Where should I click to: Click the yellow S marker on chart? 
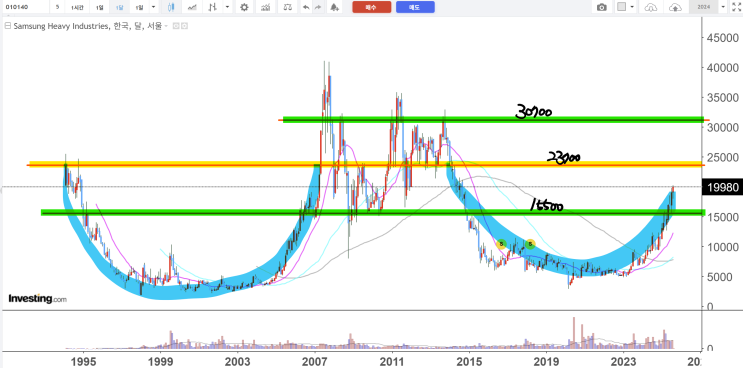pos(501,244)
